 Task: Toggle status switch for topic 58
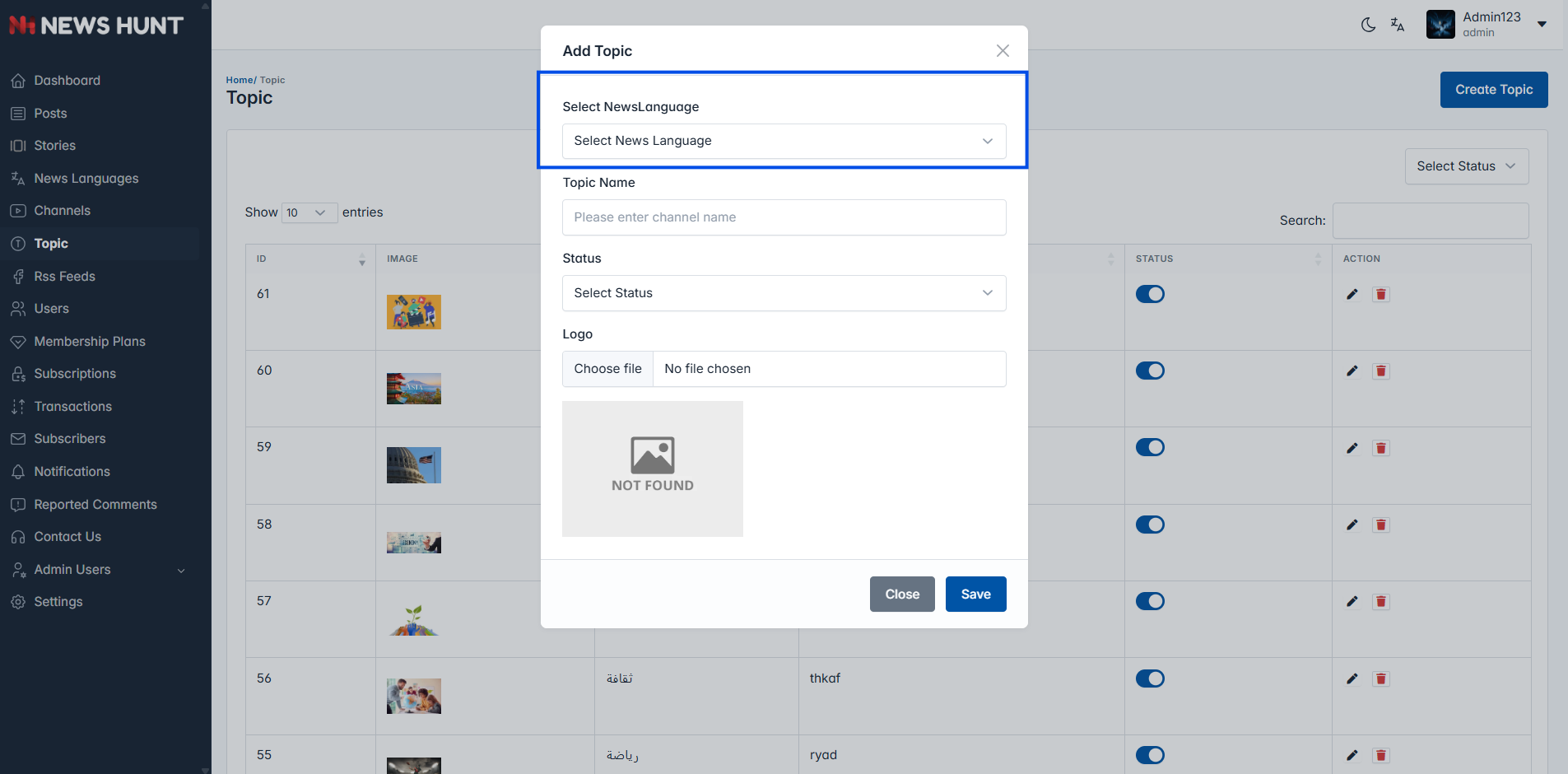click(1150, 525)
